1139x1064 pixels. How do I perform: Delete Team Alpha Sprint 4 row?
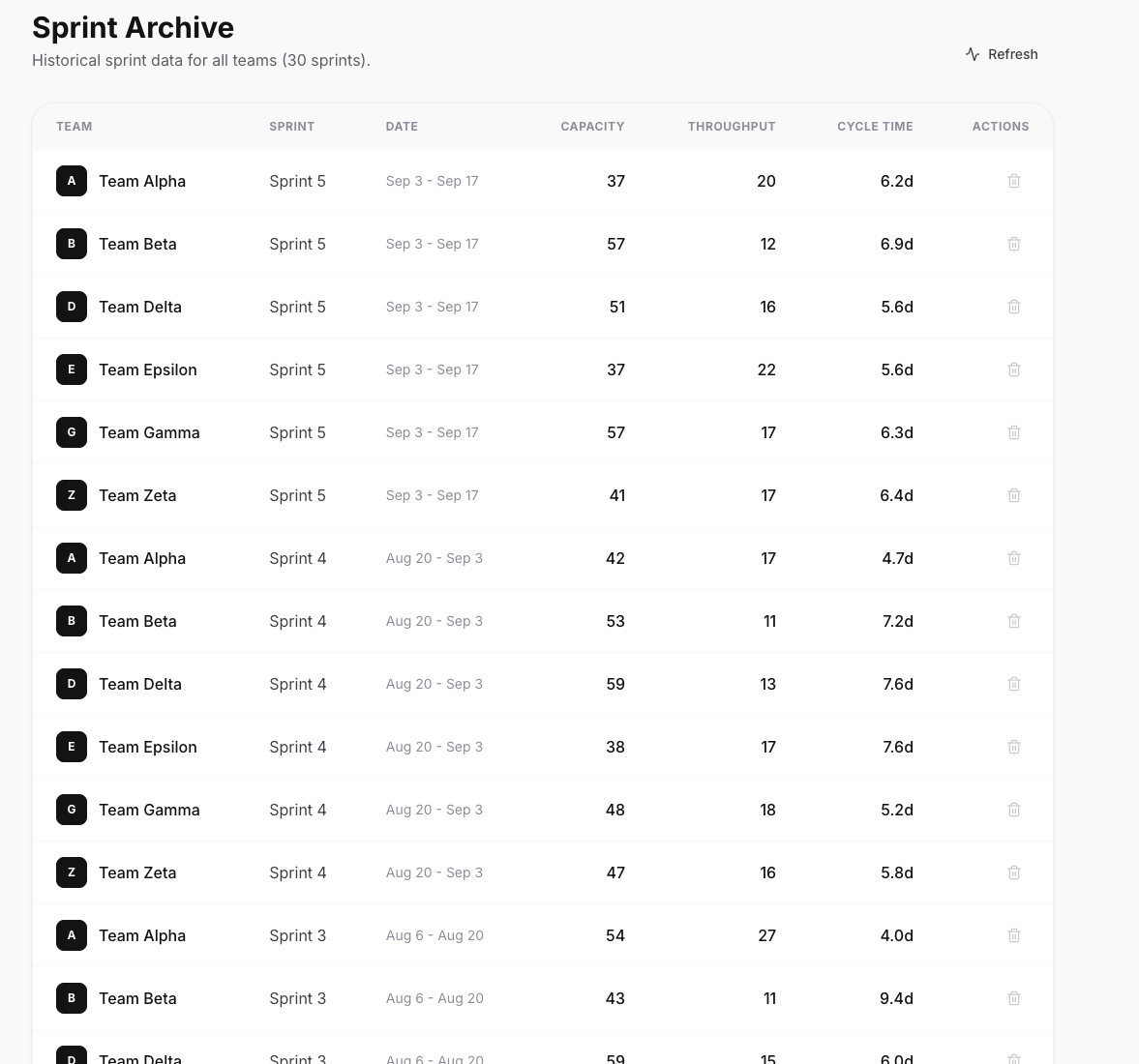point(1014,558)
